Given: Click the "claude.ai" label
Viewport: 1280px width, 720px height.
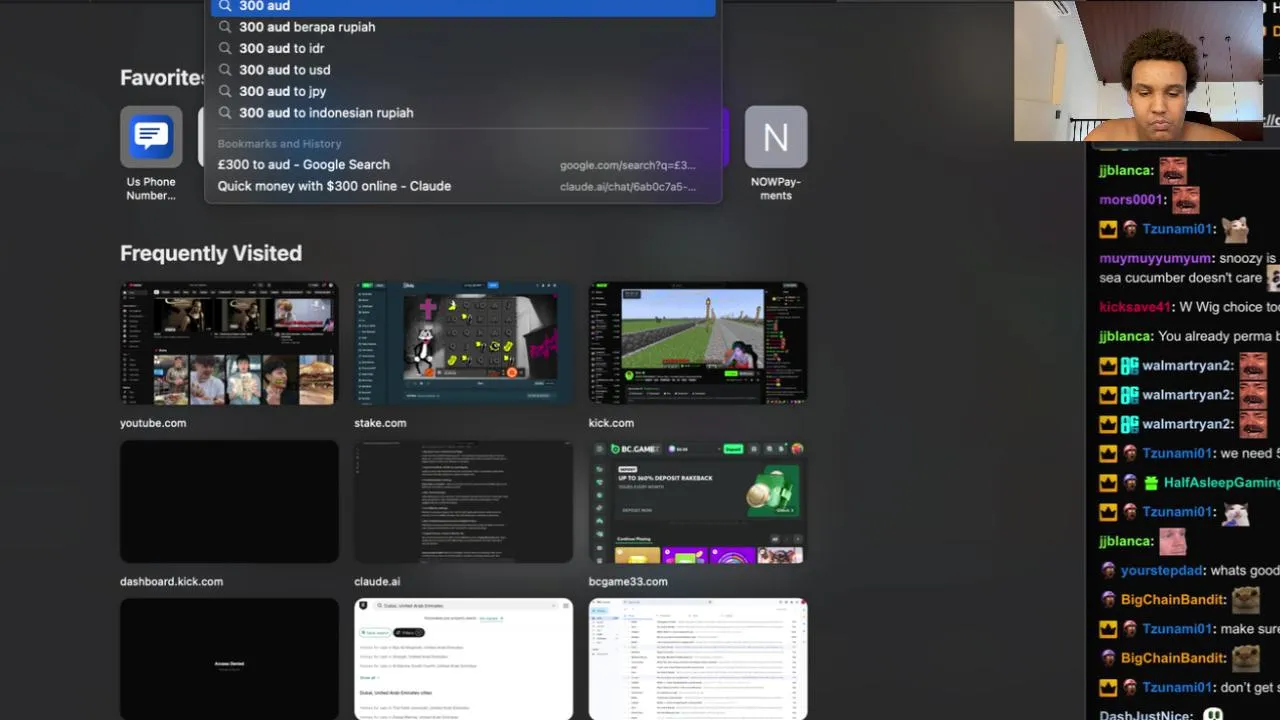Looking at the screenshot, I should pyautogui.click(x=377, y=581).
